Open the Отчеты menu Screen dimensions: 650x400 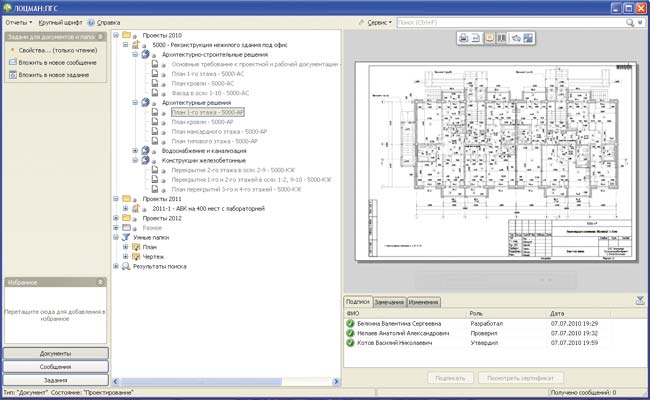tap(18, 22)
